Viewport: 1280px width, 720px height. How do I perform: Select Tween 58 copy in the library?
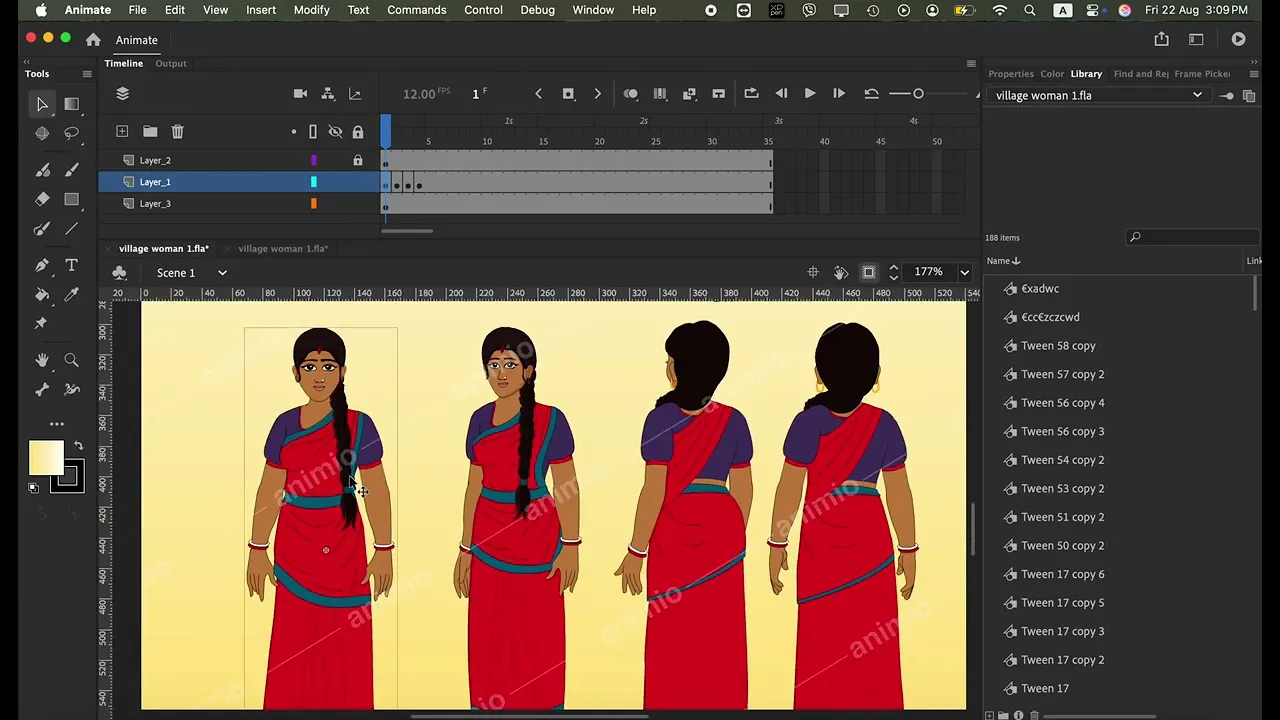1058,346
